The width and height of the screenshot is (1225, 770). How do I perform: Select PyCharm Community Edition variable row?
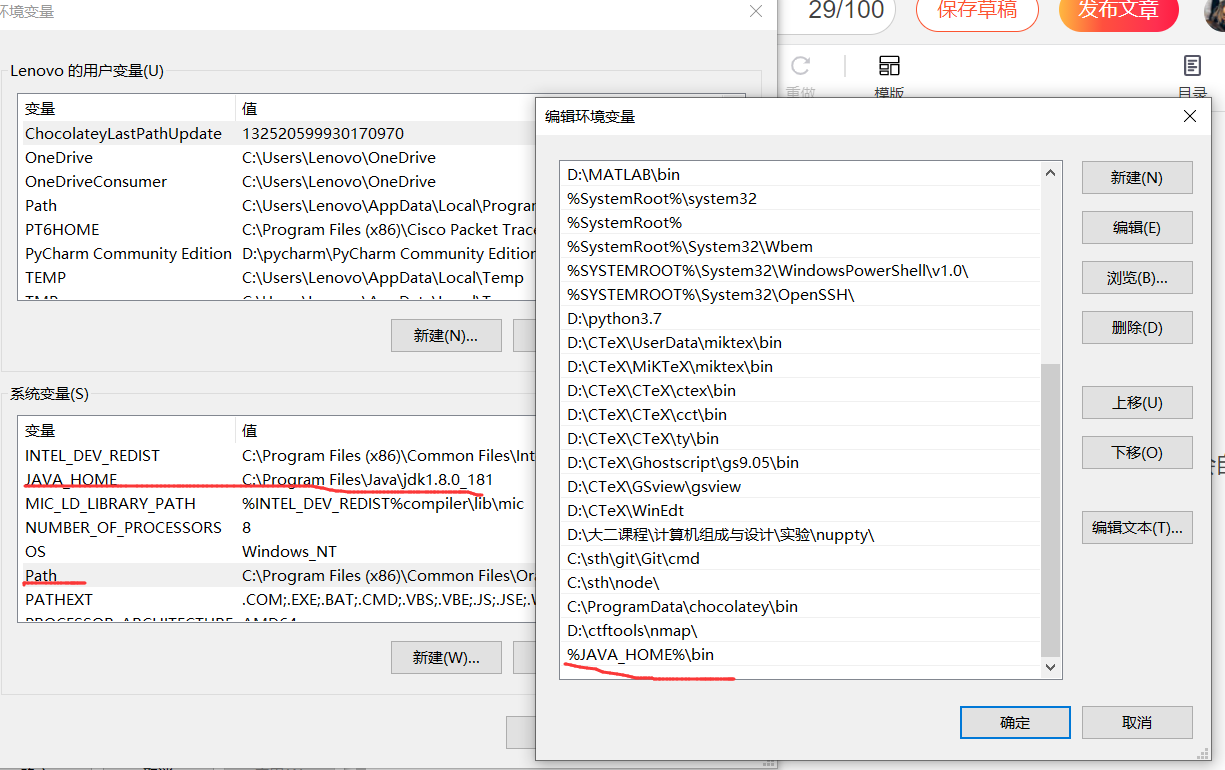click(277, 253)
